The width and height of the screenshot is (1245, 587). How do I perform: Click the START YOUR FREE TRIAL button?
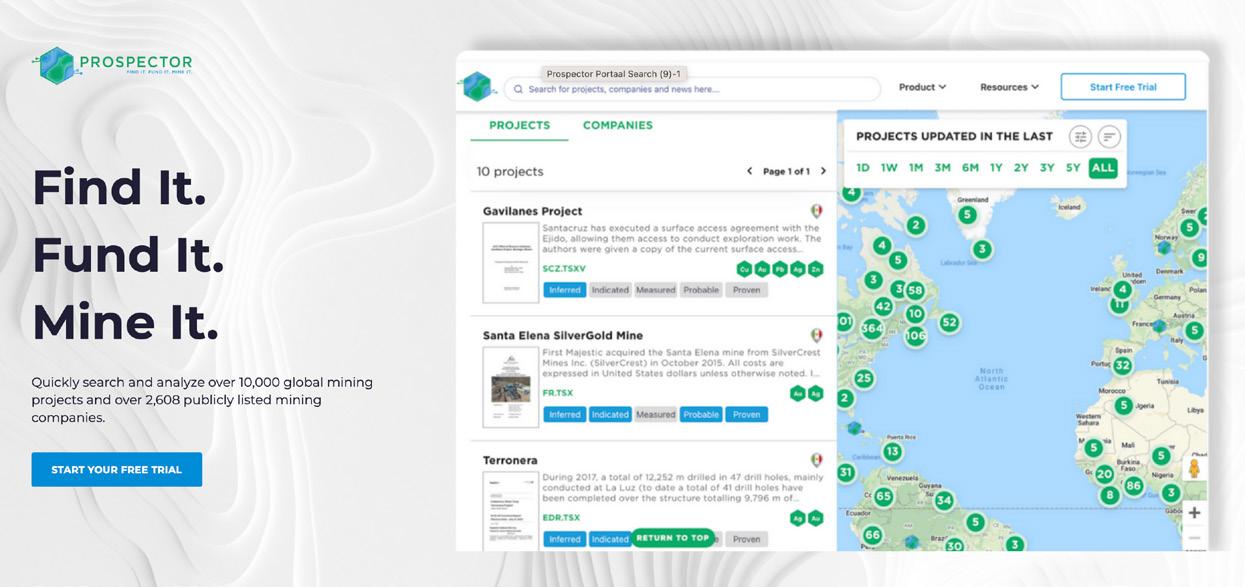[117, 469]
